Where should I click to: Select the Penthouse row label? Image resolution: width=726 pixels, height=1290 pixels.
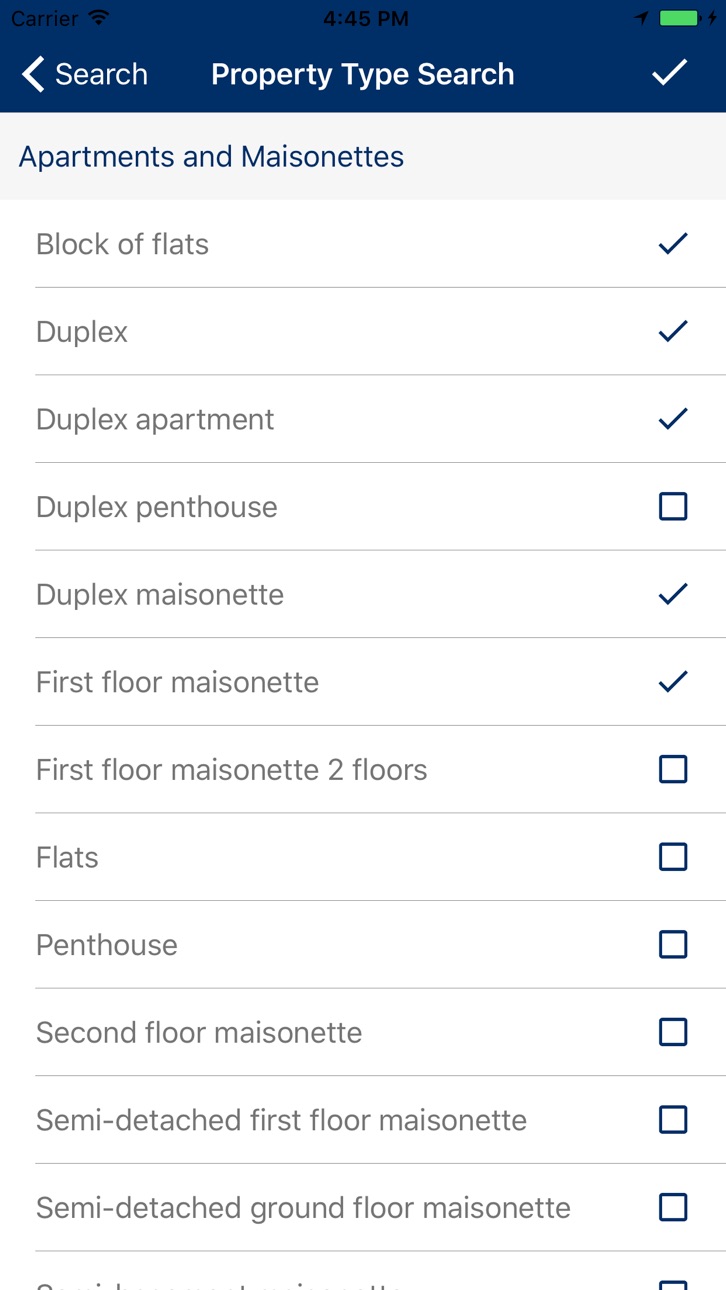coord(107,945)
